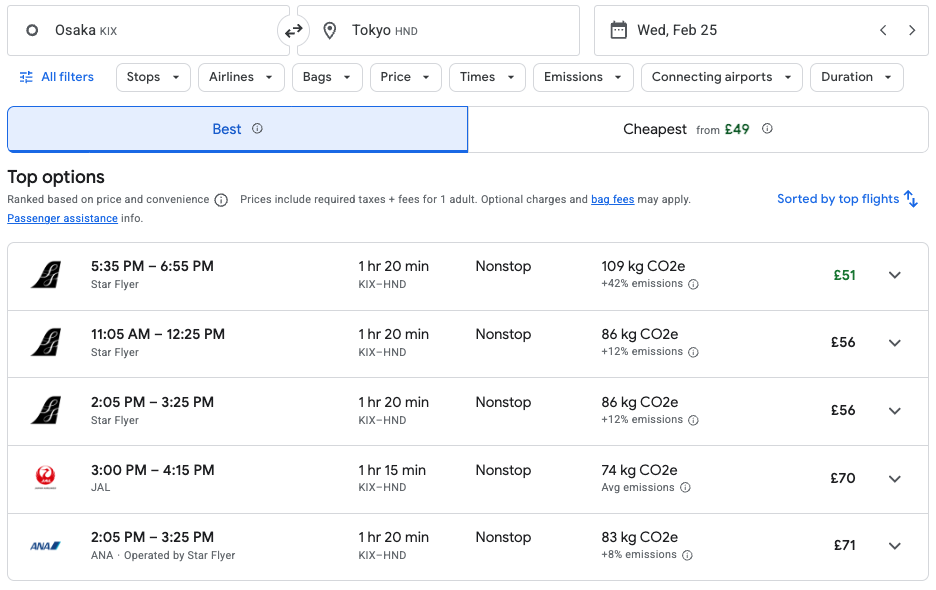Click the Passenger assistance link

coord(62,218)
